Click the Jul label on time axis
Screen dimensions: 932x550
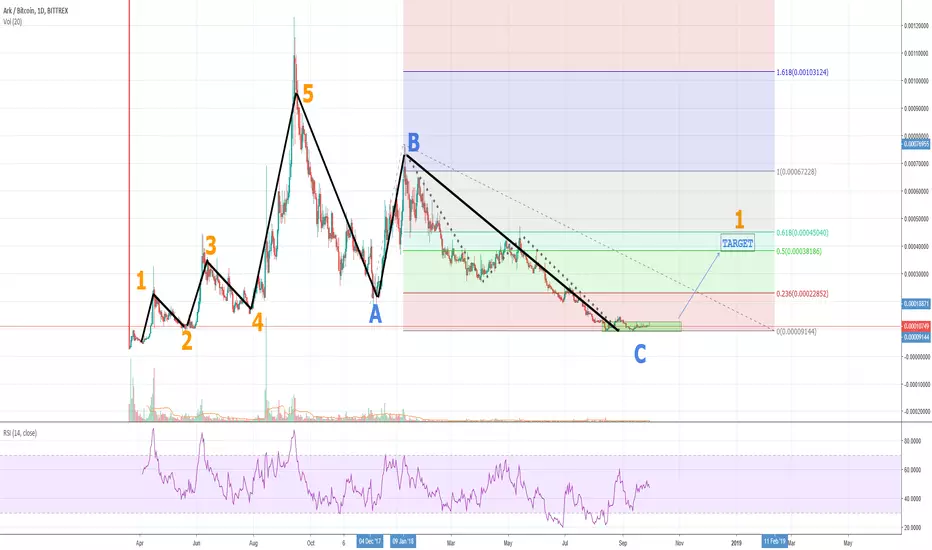(x=565, y=543)
